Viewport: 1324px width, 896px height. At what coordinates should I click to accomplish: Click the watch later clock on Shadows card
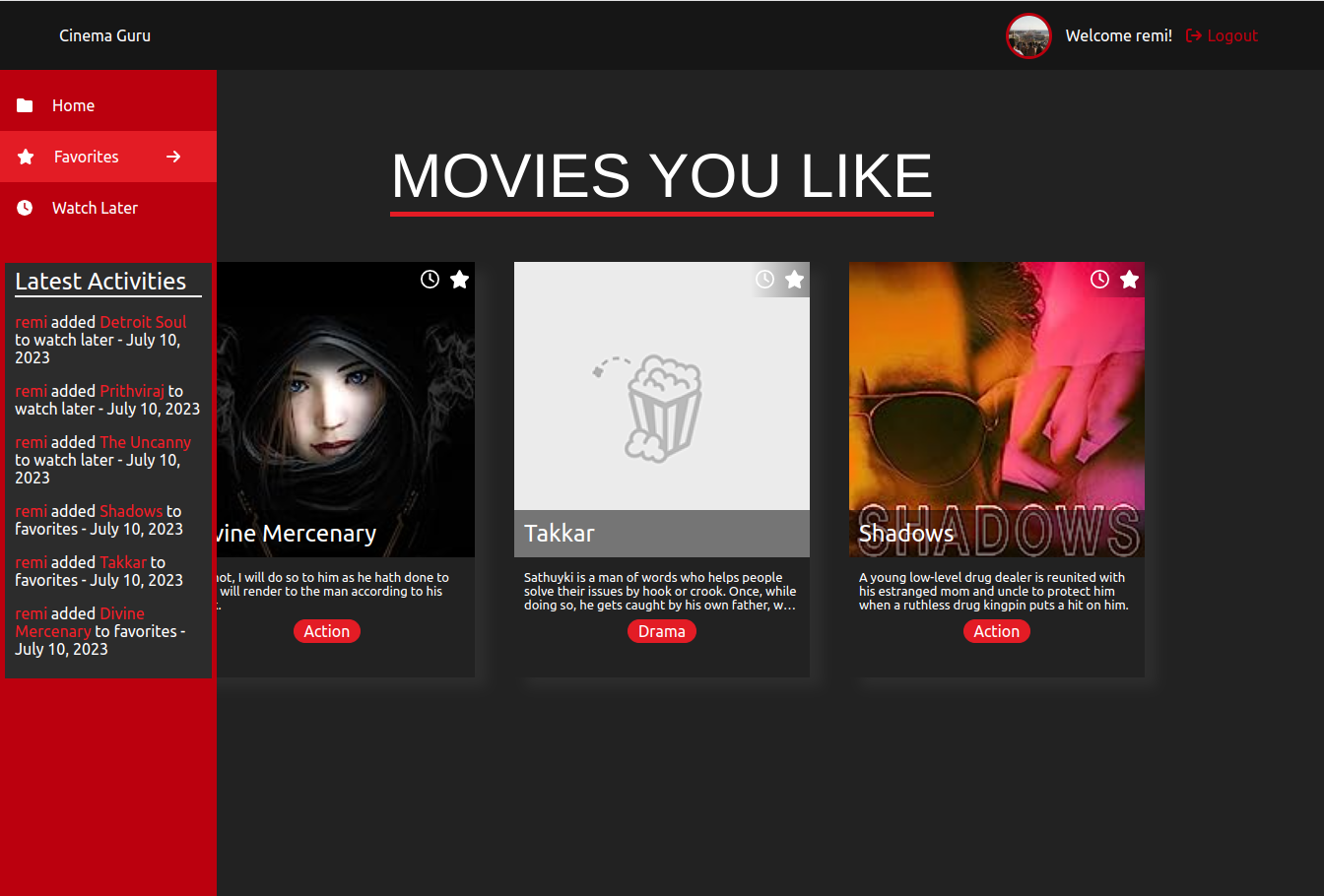click(x=1099, y=280)
